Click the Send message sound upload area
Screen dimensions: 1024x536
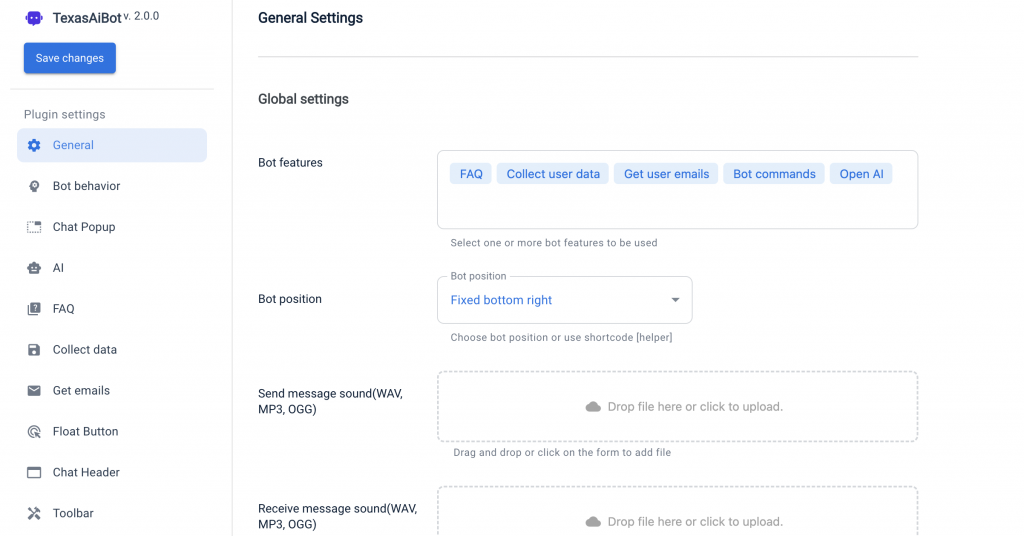(677, 407)
